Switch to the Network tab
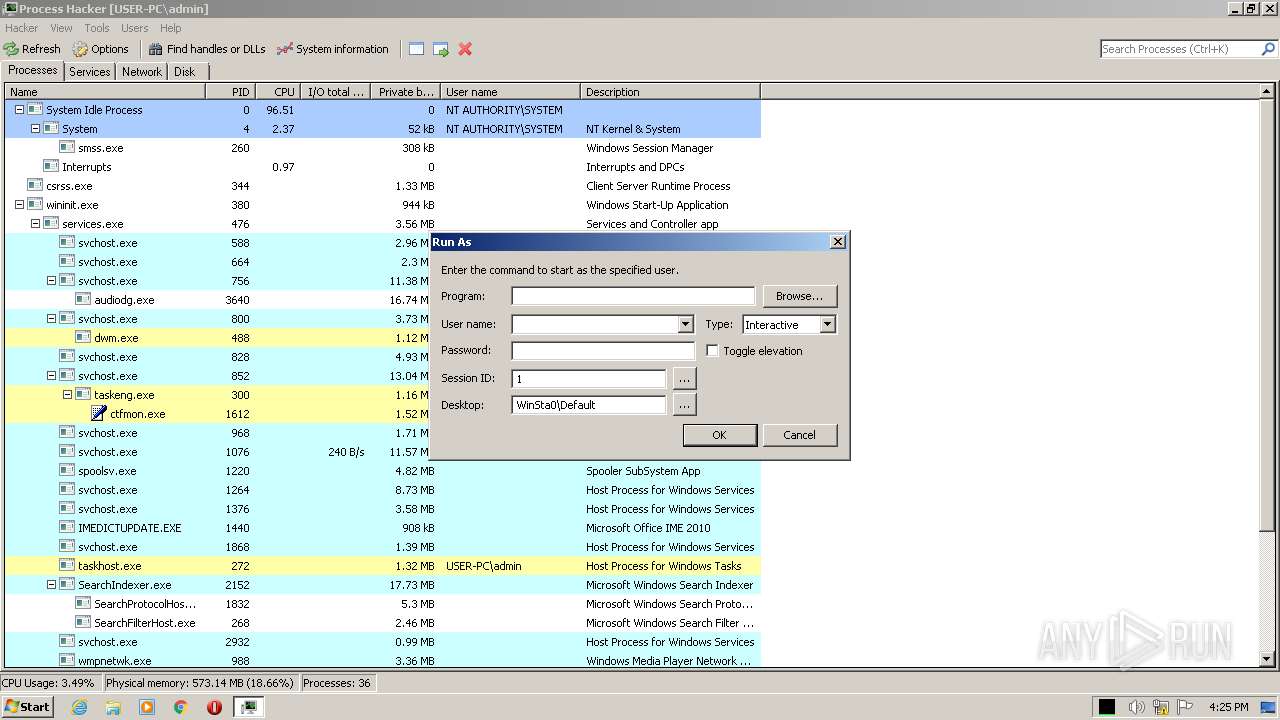1280x720 pixels. tap(142, 72)
